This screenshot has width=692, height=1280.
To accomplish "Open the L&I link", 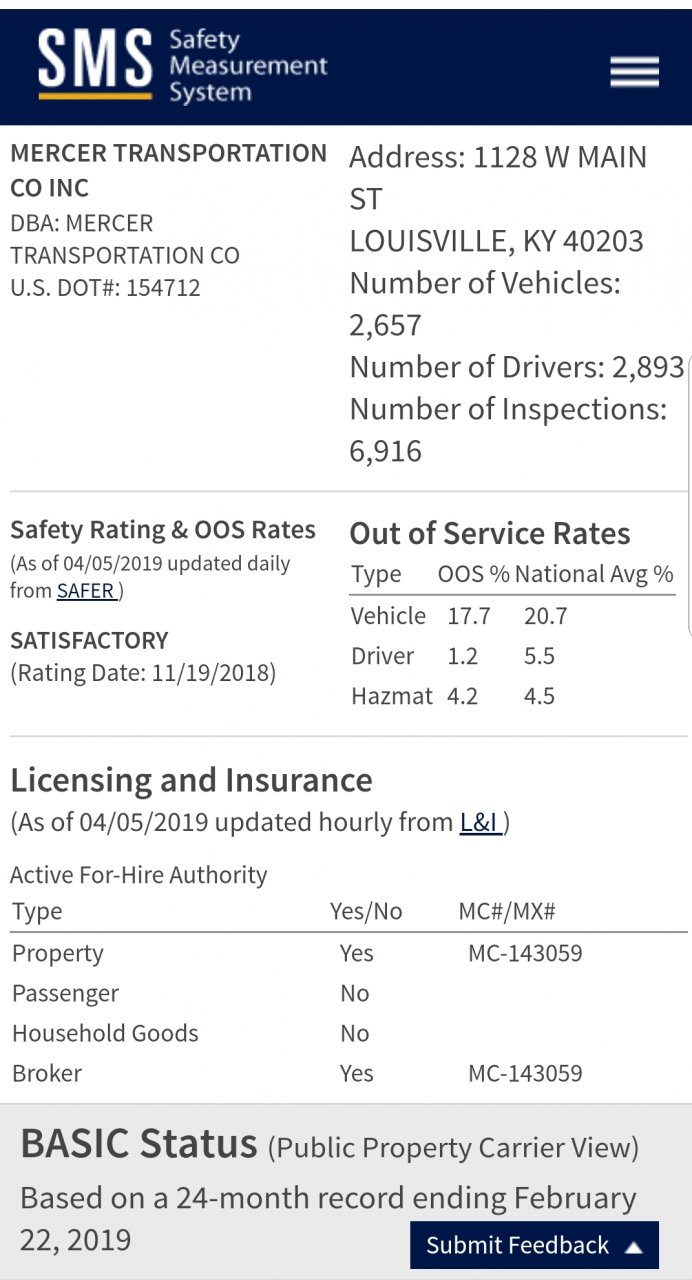I will click(x=481, y=822).
